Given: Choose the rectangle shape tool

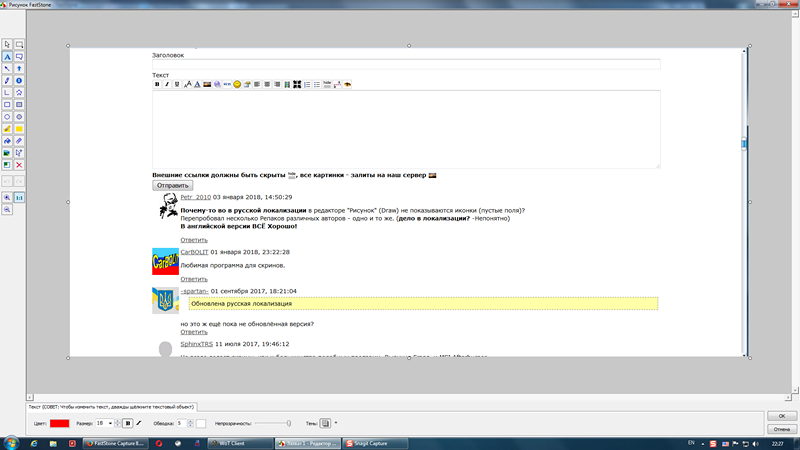Looking at the screenshot, I should coord(7,104).
